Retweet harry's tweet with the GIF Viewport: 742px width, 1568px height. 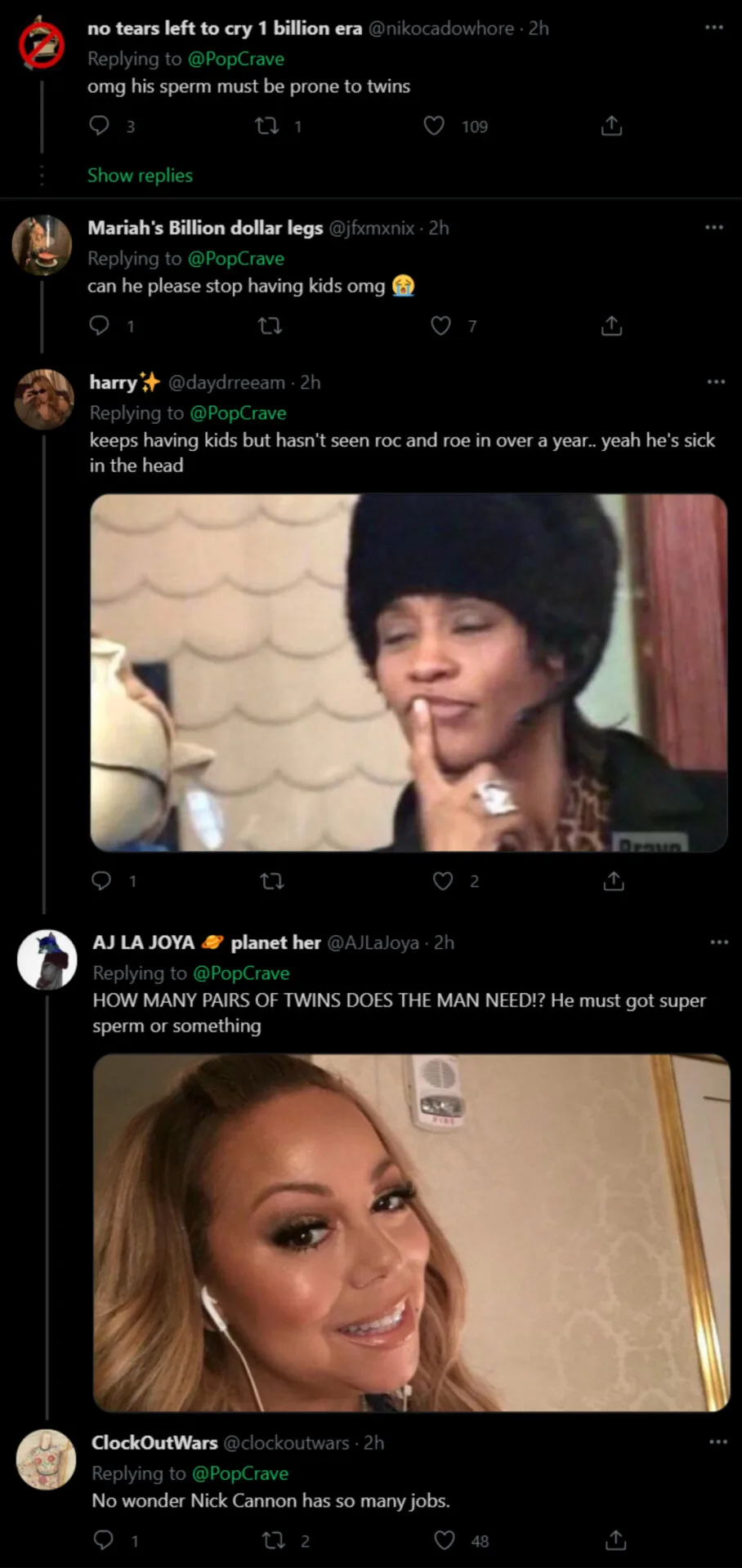coord(271,880)
